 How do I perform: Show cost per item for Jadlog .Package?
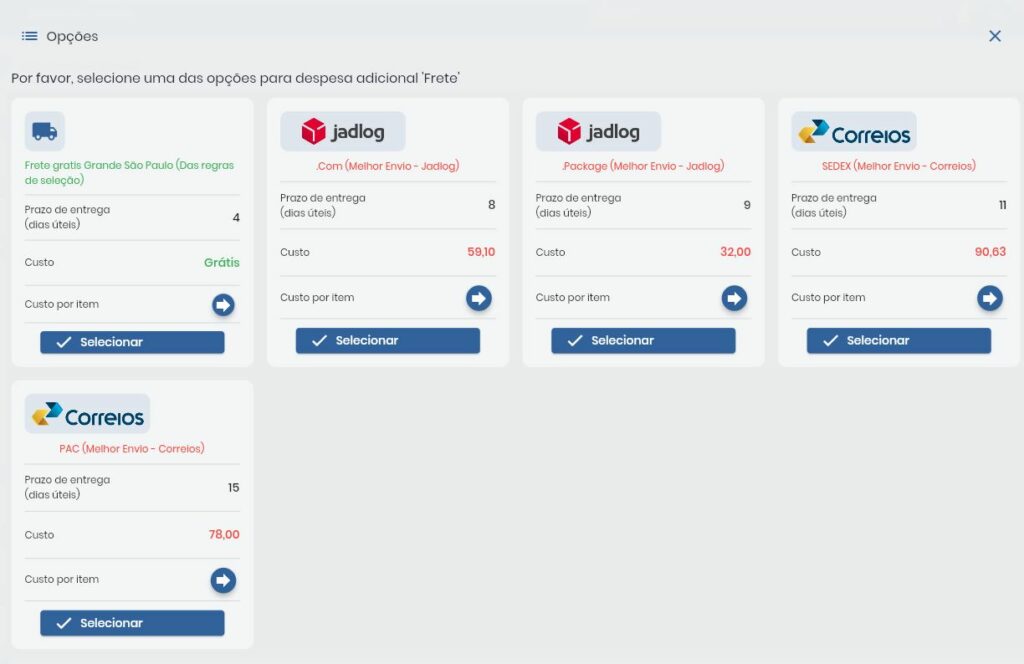734,298
